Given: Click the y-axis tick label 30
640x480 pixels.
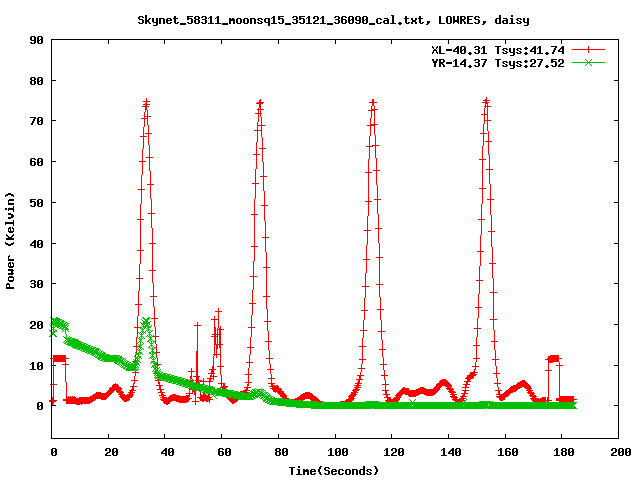Looking at the screenshot, I should click(x=36, y=284).
